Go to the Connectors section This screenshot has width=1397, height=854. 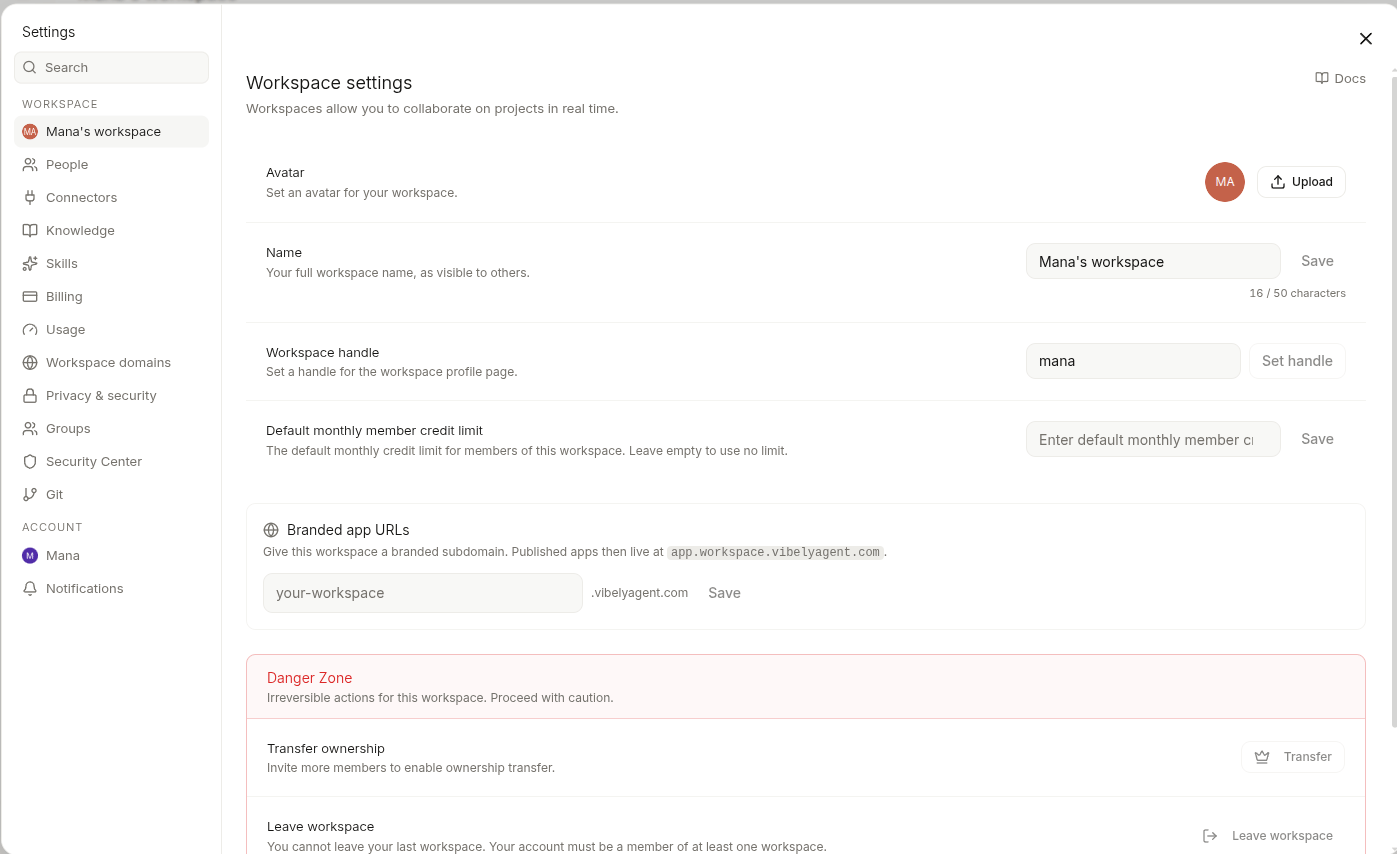point(112,198)
